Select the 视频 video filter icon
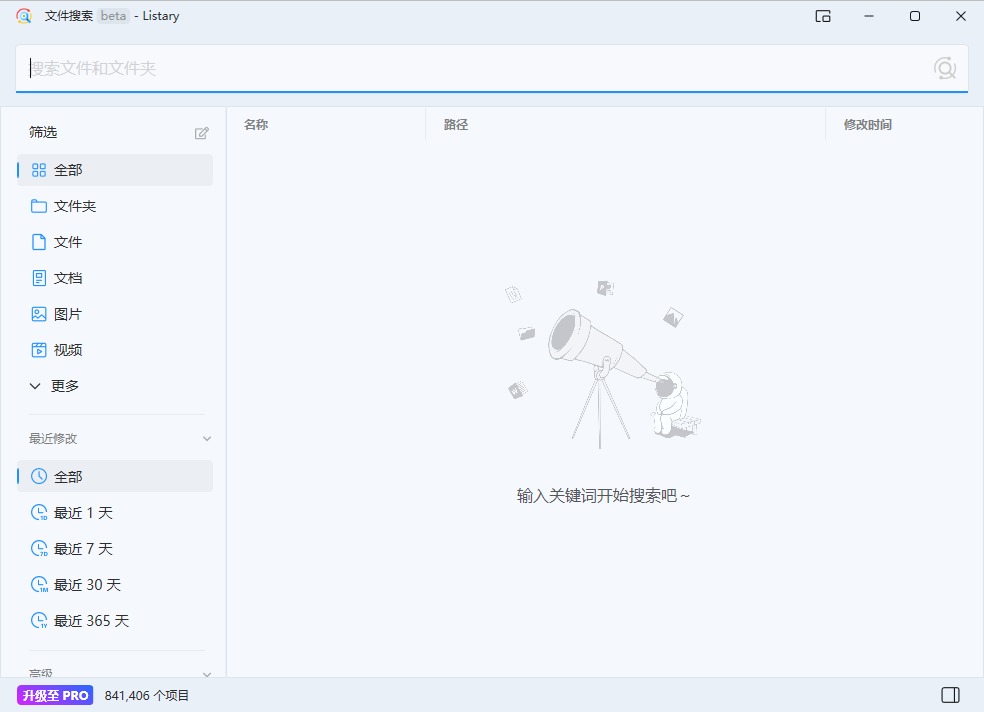 point(38,349)
